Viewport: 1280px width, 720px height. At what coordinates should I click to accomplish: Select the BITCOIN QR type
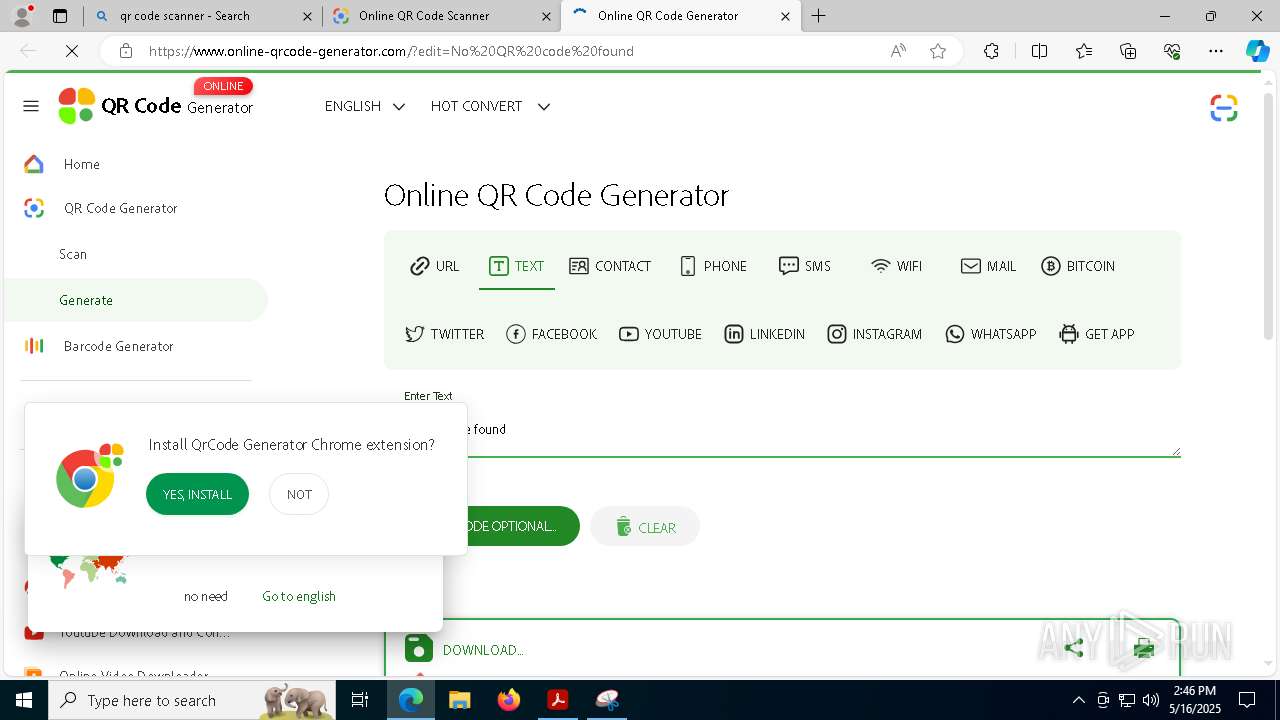tap(1078, 266)
